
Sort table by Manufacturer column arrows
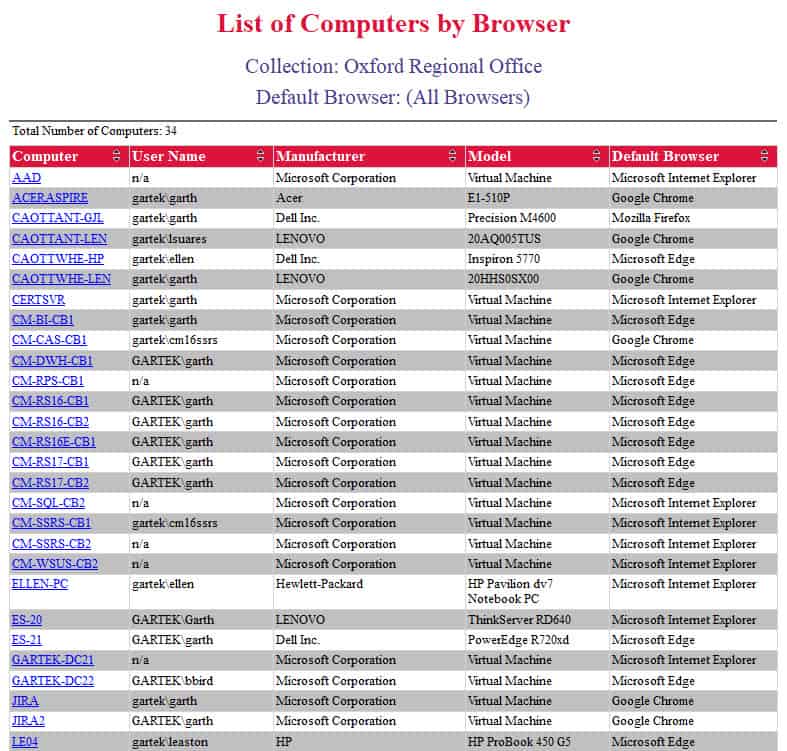452,156
